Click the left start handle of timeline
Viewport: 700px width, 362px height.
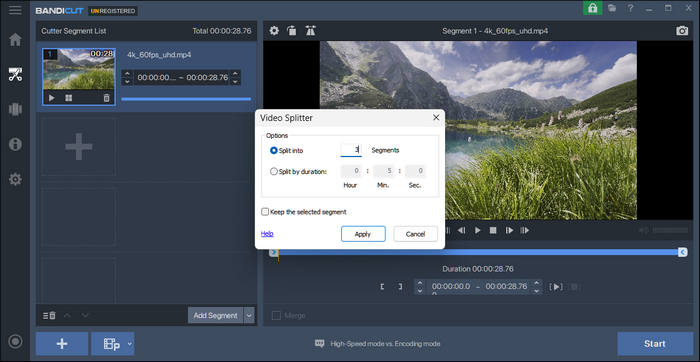tap(274, 253)
